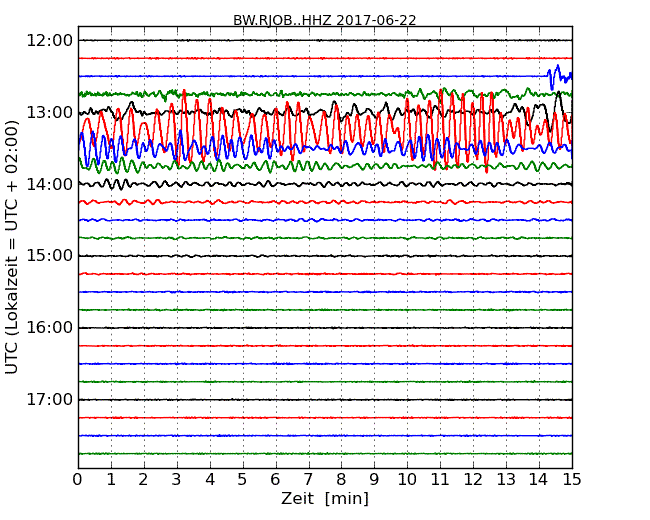The width and height of the screenshot is (650, 520).
Task: Click the 13:00 time label
Action: pyautogui.click(x=49, y=112)
